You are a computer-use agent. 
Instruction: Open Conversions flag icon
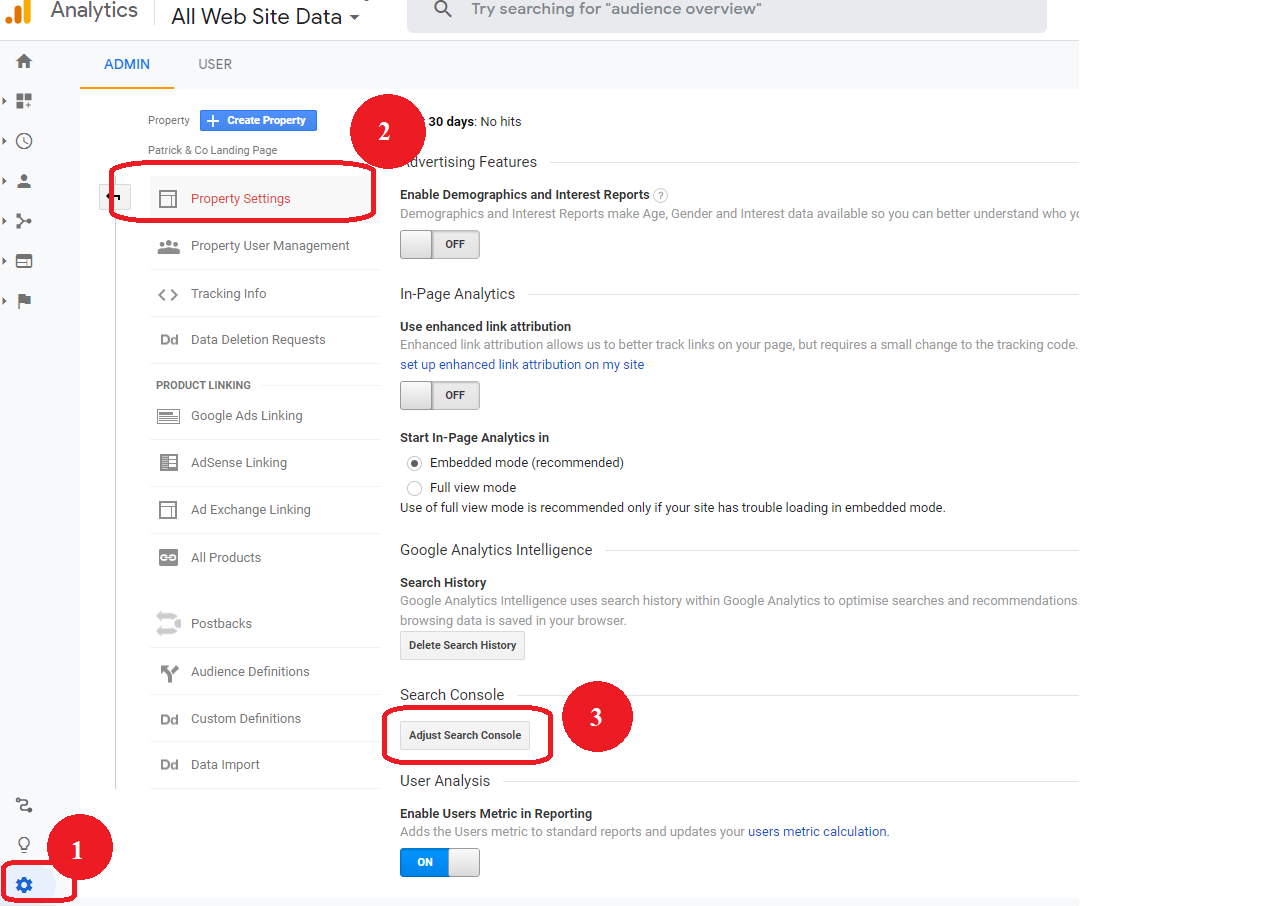[x=24, y=301]
